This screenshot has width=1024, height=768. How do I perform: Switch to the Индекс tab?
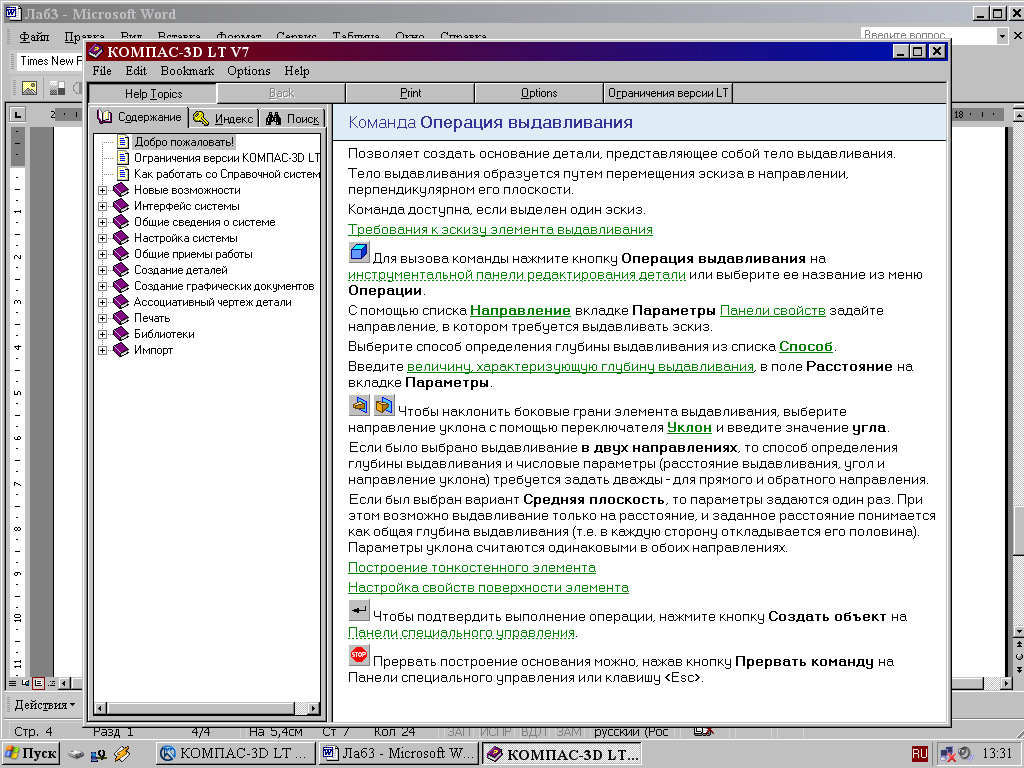tap(224, 118)
